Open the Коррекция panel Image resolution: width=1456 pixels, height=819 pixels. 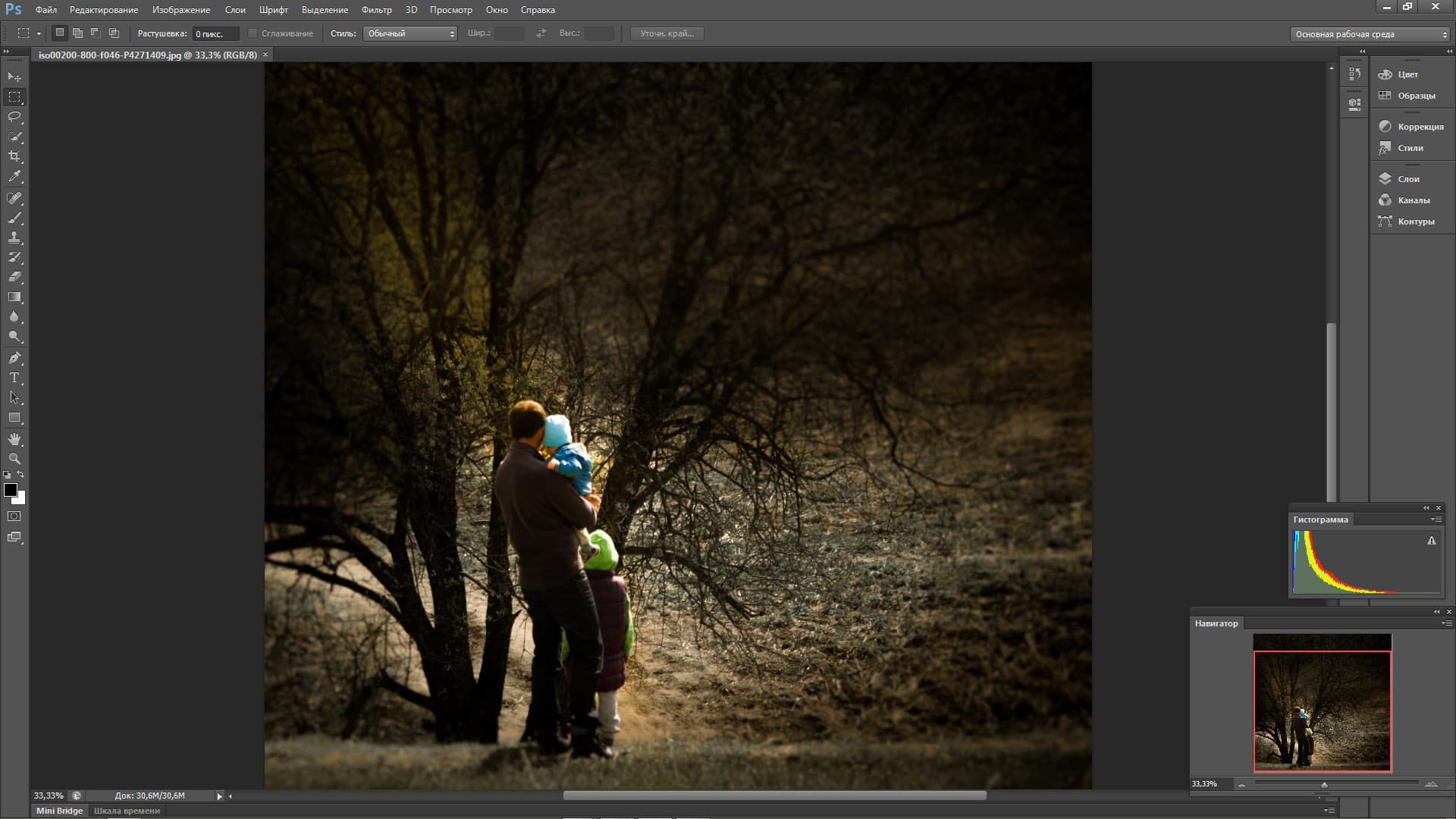pyautogui.click(x=1420, y=127)
